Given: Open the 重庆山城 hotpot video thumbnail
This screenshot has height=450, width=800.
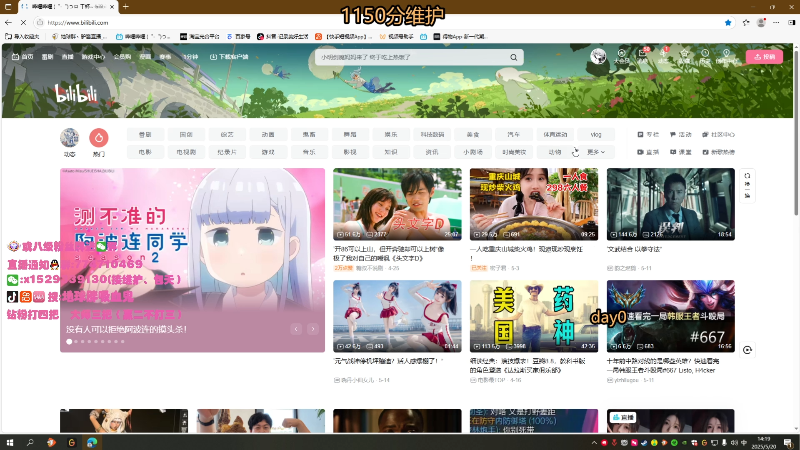Looking at the screenshot, I should click(x=534, y=204).
